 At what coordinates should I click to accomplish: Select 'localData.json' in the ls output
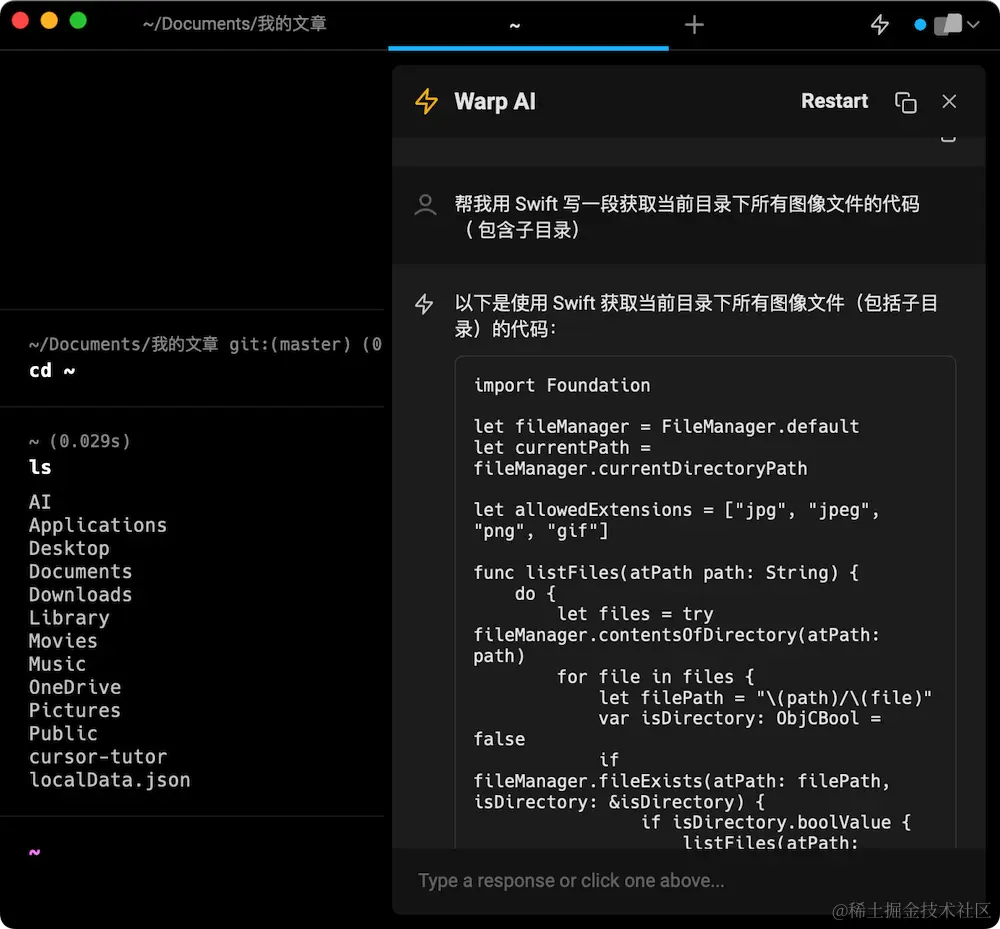[110, 780]
